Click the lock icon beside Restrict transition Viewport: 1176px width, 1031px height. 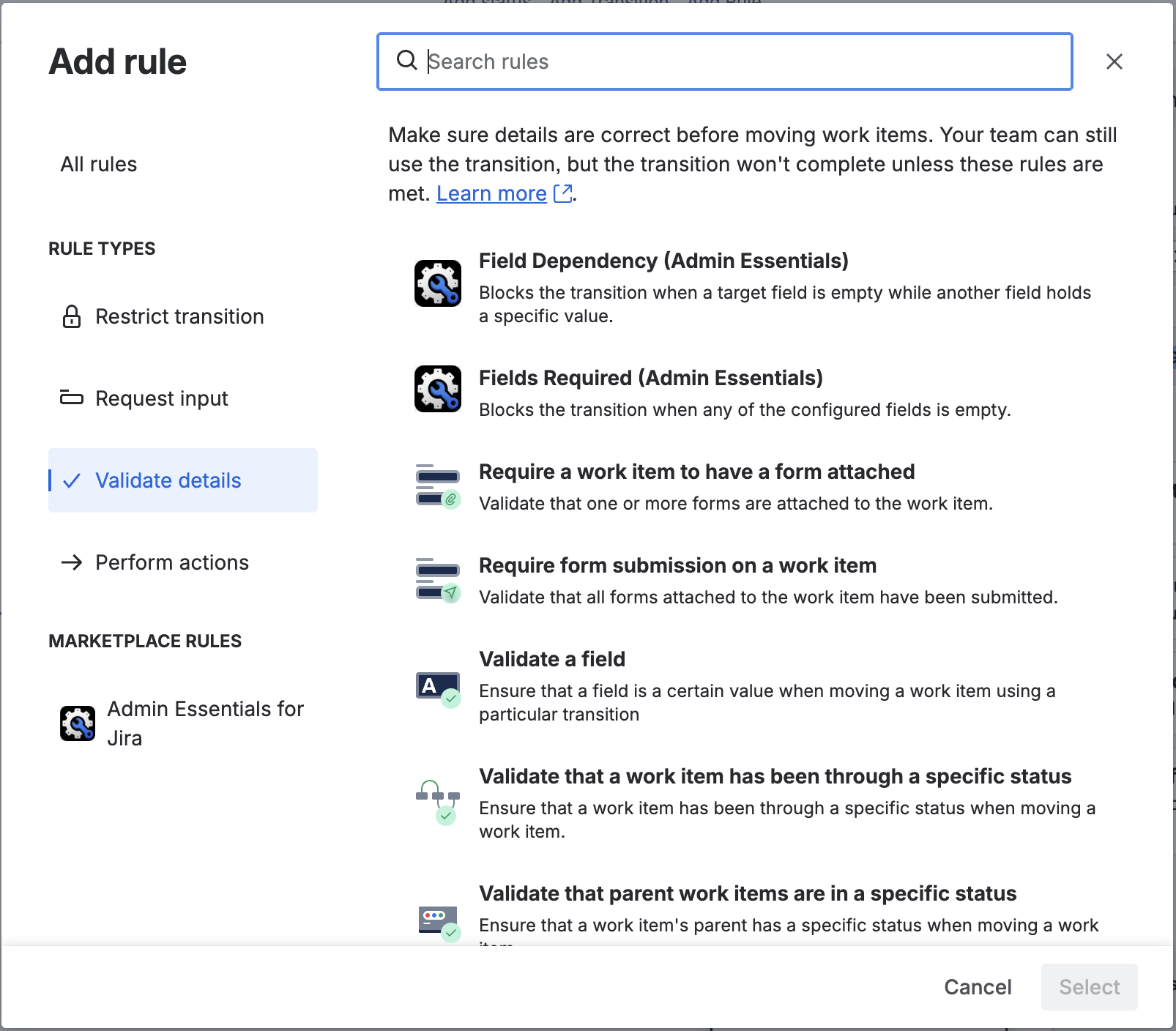(x=72, y=316)
